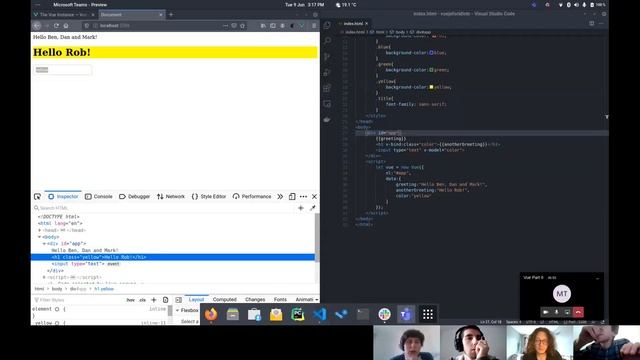The height and width of the screenshot is (360, 640).
Task: Bookmark this page star icon
Action: (x=242, y=26)
